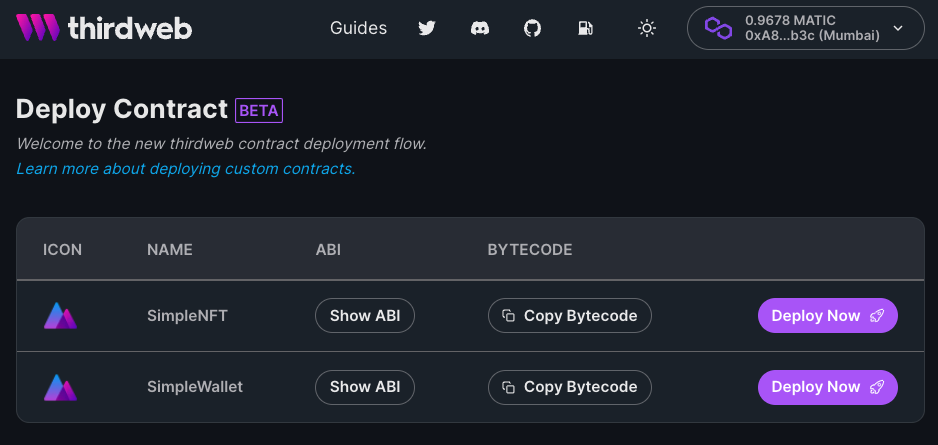This screenshot has height=445, width=938.
Task: Show ABI for SimpleNFT
Action: pos(365,316)
